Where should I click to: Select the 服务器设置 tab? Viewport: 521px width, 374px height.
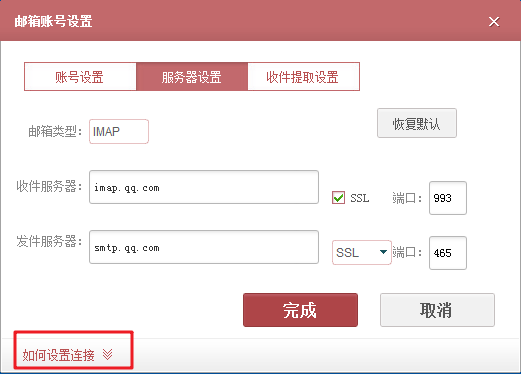(192, 77)
